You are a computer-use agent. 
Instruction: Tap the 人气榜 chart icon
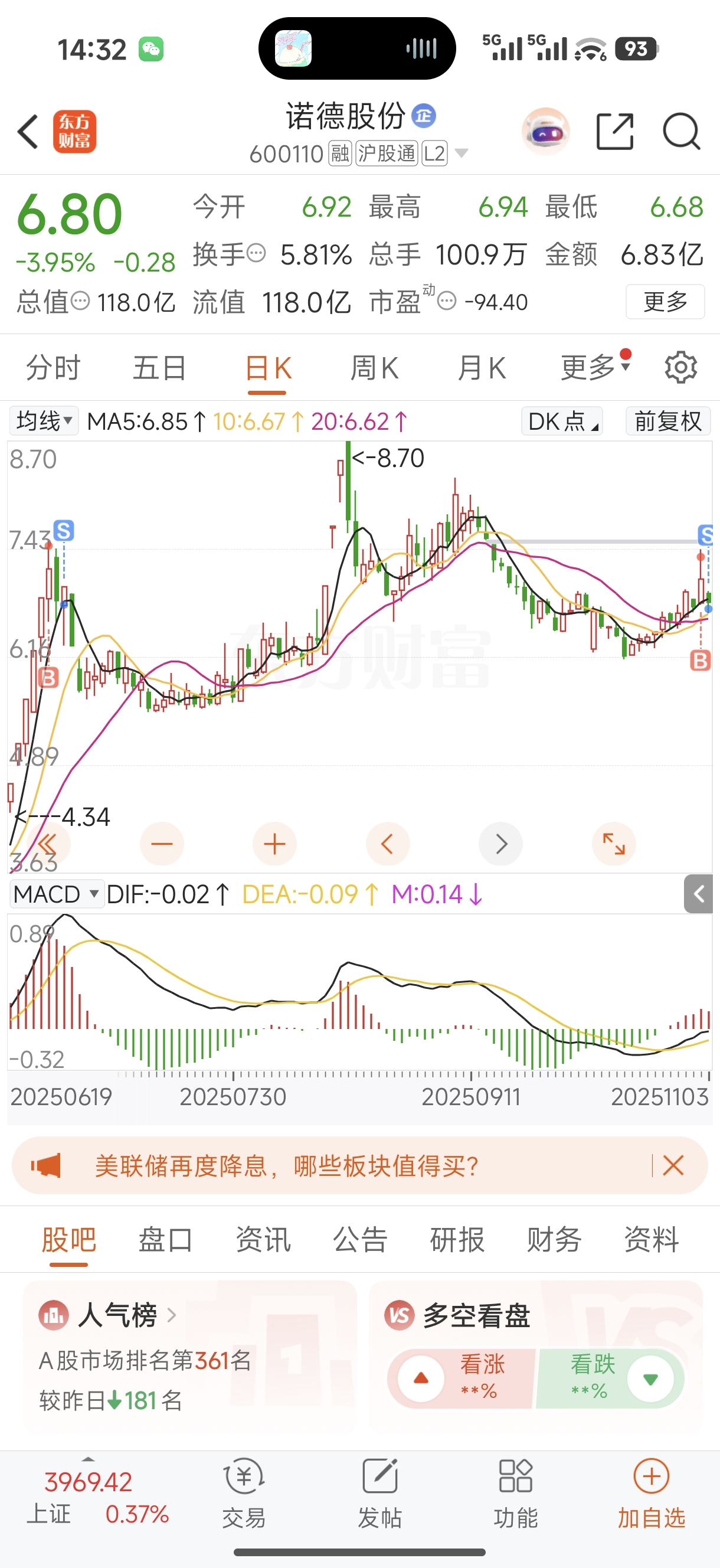[x=54, y=1315]
